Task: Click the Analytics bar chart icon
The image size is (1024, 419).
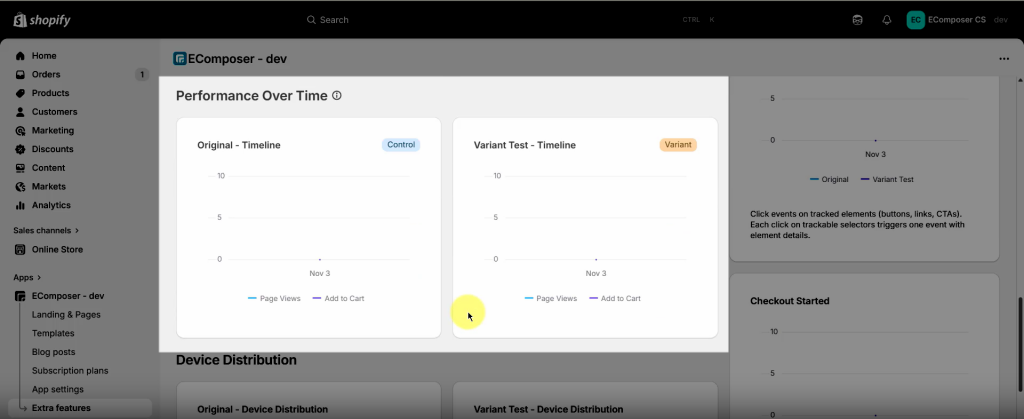Action: pos(20,205)
